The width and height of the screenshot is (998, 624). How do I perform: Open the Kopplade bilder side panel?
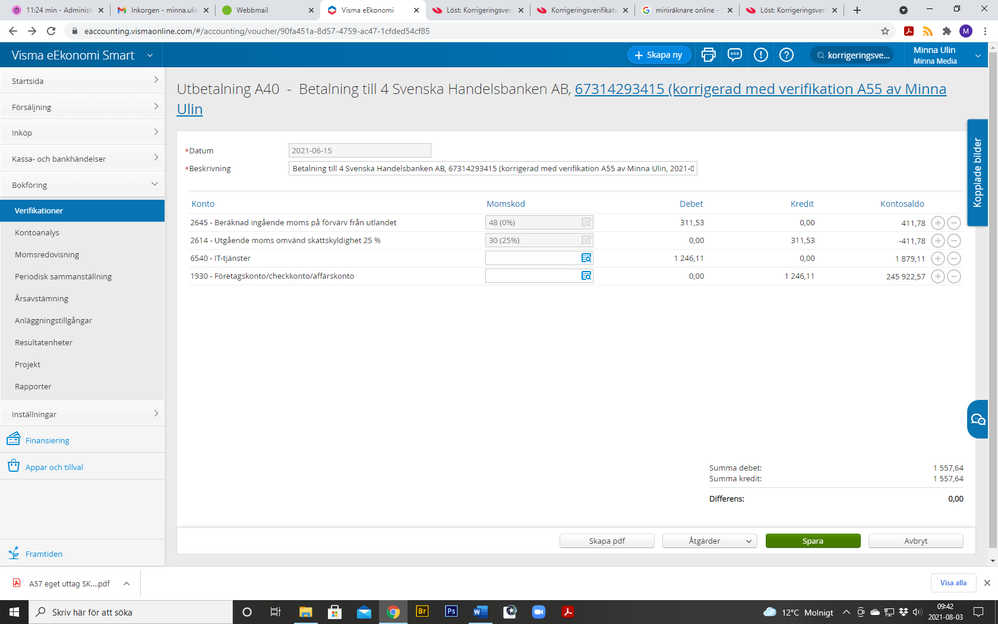point(978,173)
